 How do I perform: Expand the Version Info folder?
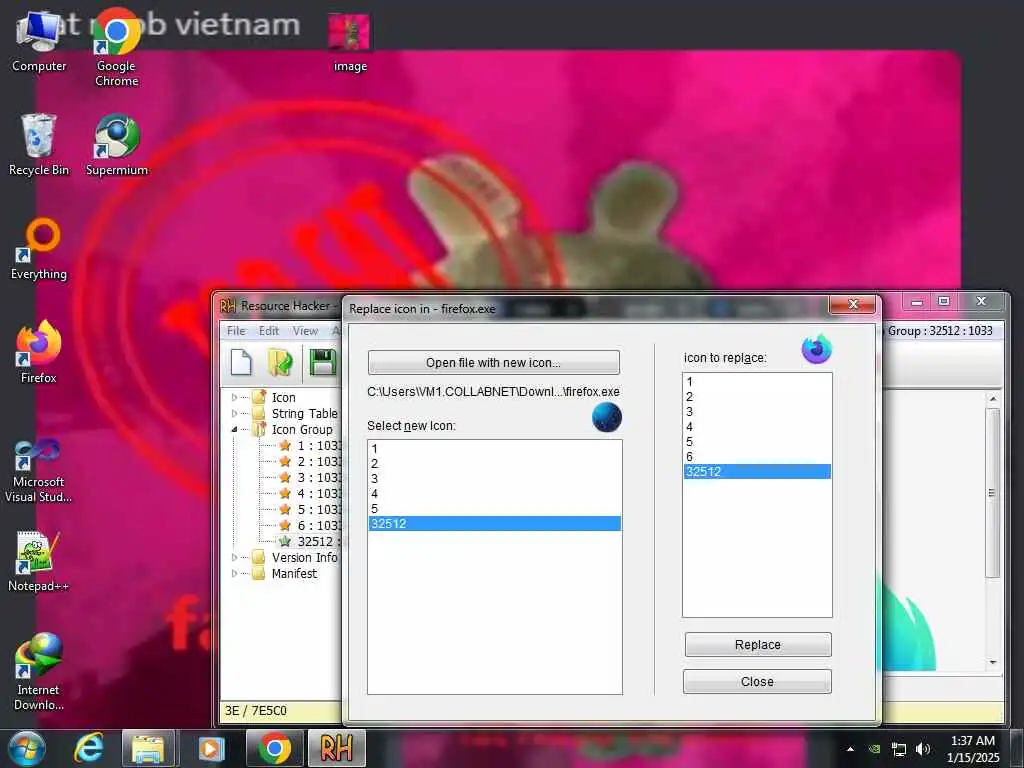[x=234, y=557]
